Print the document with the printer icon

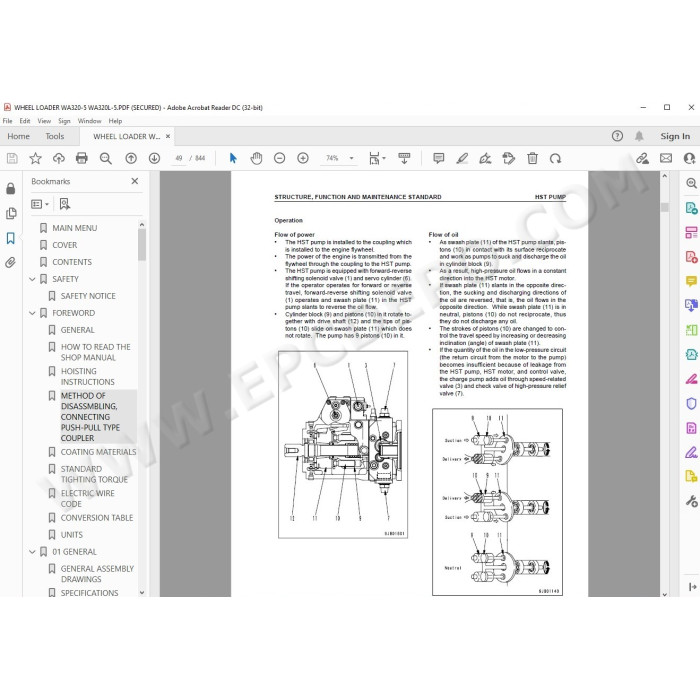point(82,158)
